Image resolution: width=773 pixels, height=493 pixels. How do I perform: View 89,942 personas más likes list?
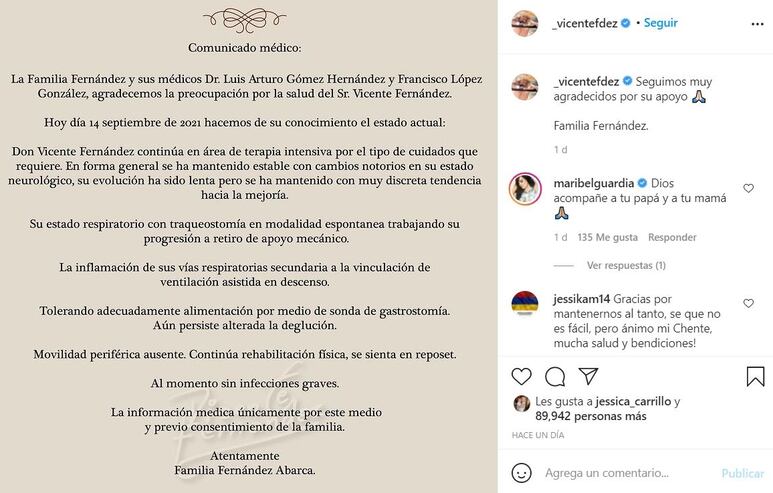(591, 416)
